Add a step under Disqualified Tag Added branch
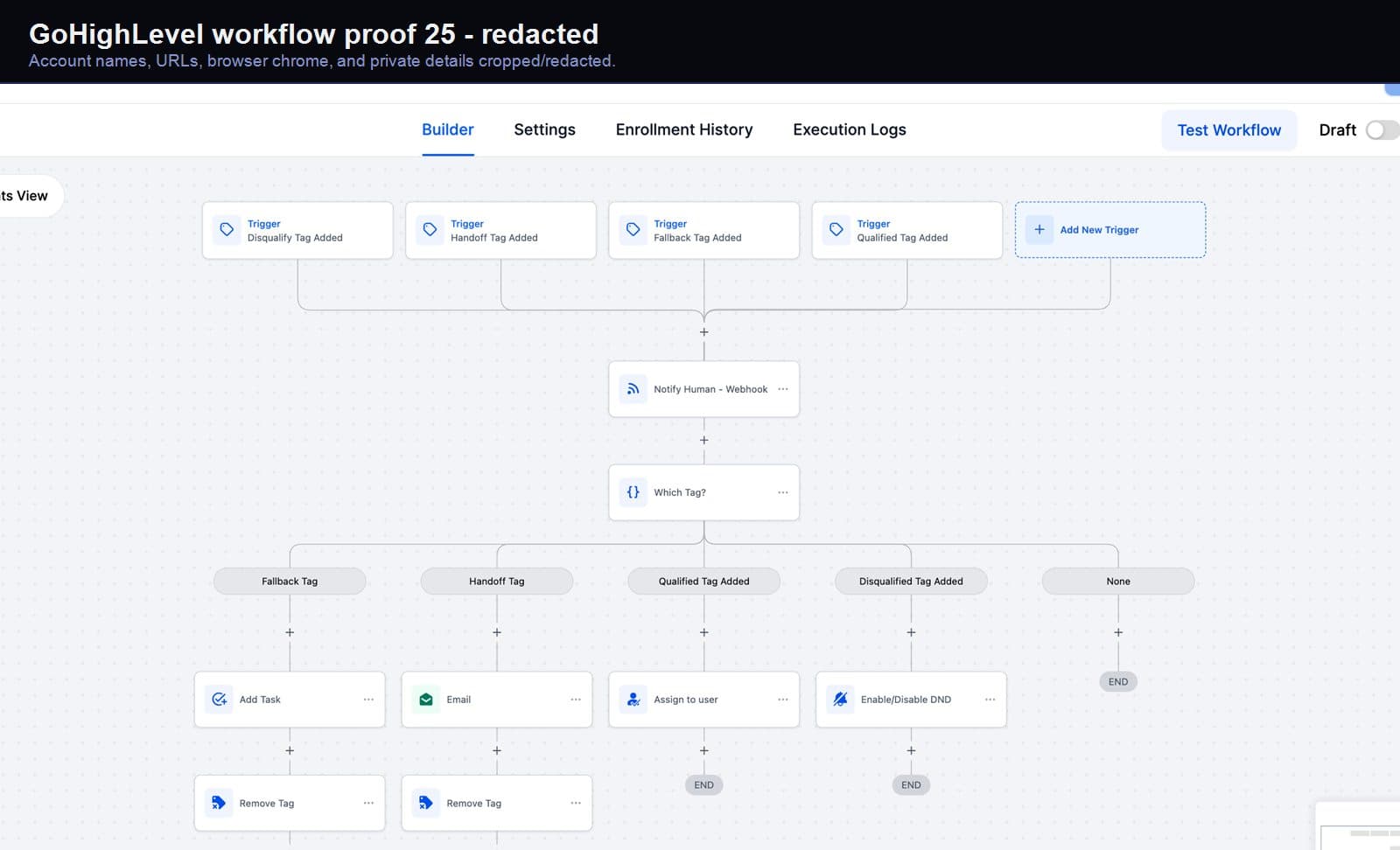 [911, 632]
